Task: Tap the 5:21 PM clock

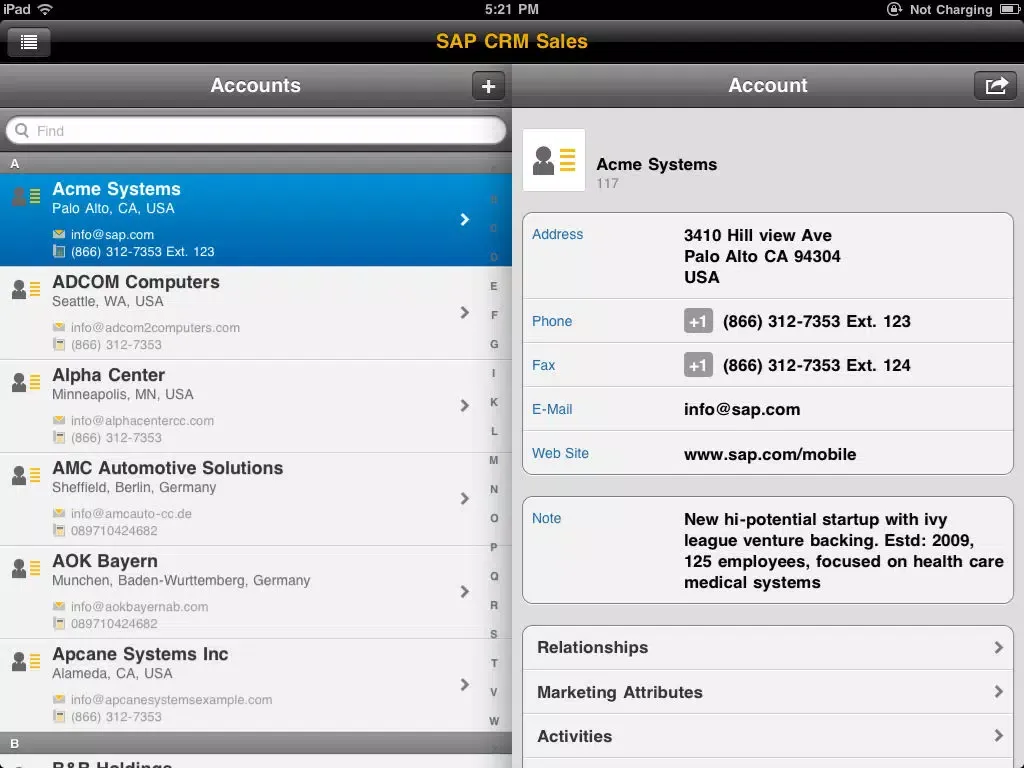Action: pos(511,9)
